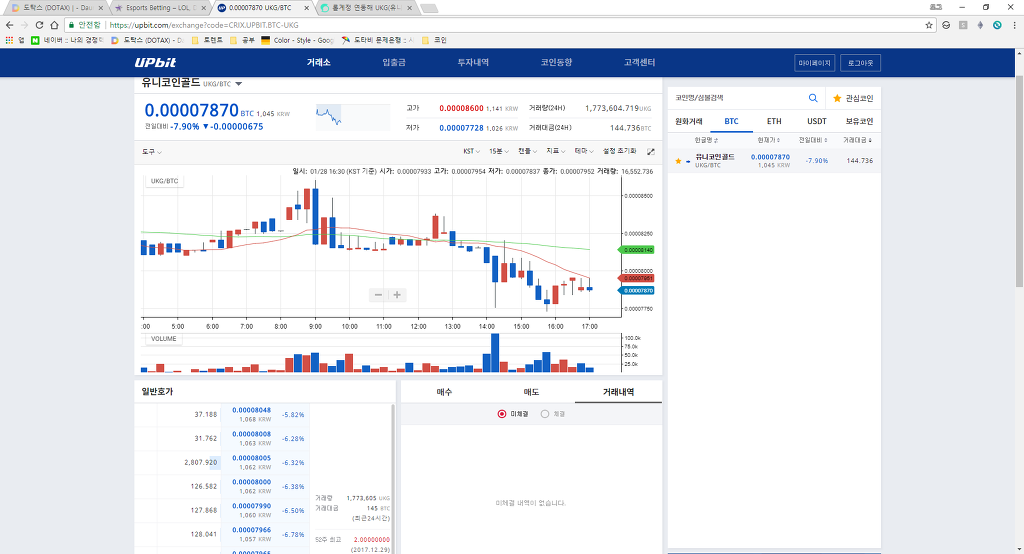Click the star icon beside 관심코인
1024x554 pixels.
pos(837,98)
